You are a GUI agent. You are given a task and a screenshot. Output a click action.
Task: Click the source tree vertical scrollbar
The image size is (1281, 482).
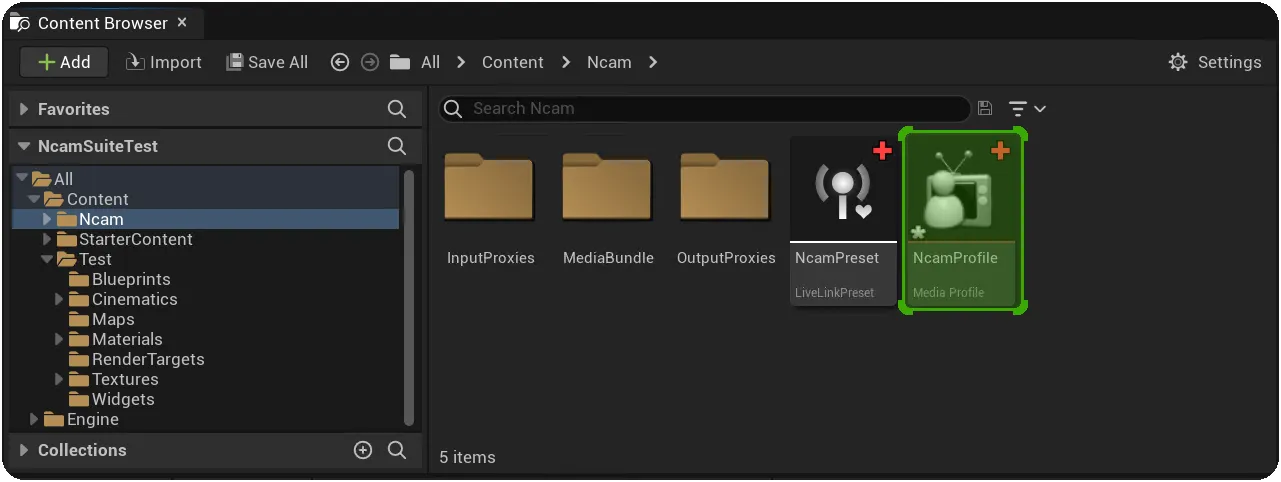point(408,296)
